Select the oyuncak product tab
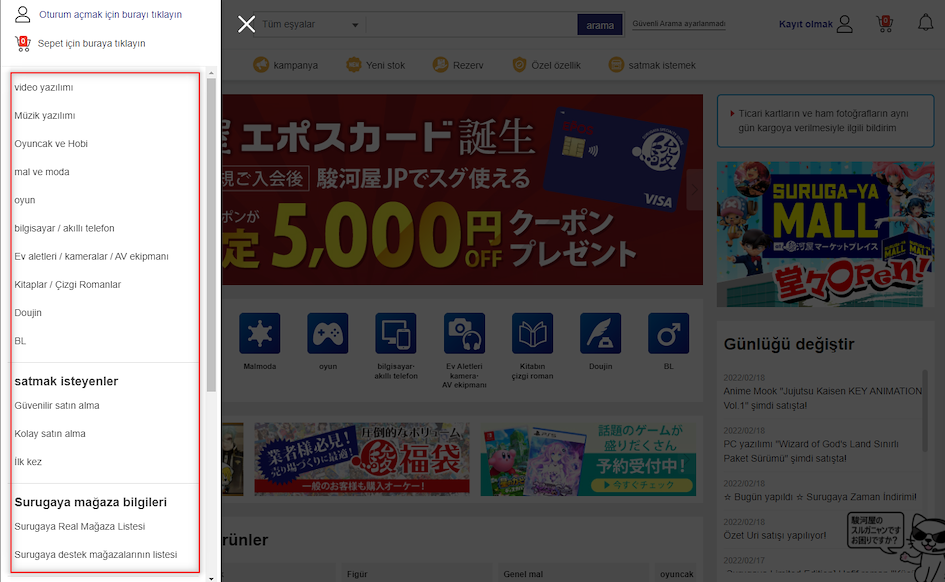This screenshot has height=582, width=945. tap(676, 574)
